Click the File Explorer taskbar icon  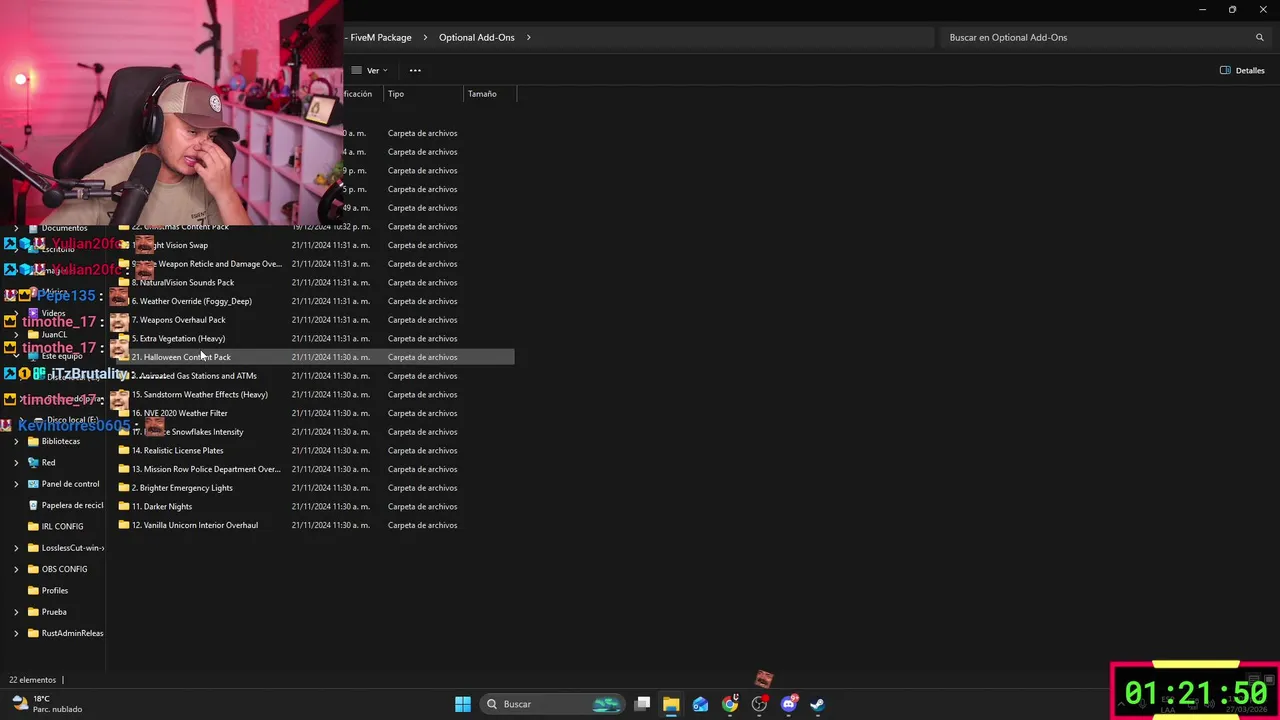click(x=671, y=704)
